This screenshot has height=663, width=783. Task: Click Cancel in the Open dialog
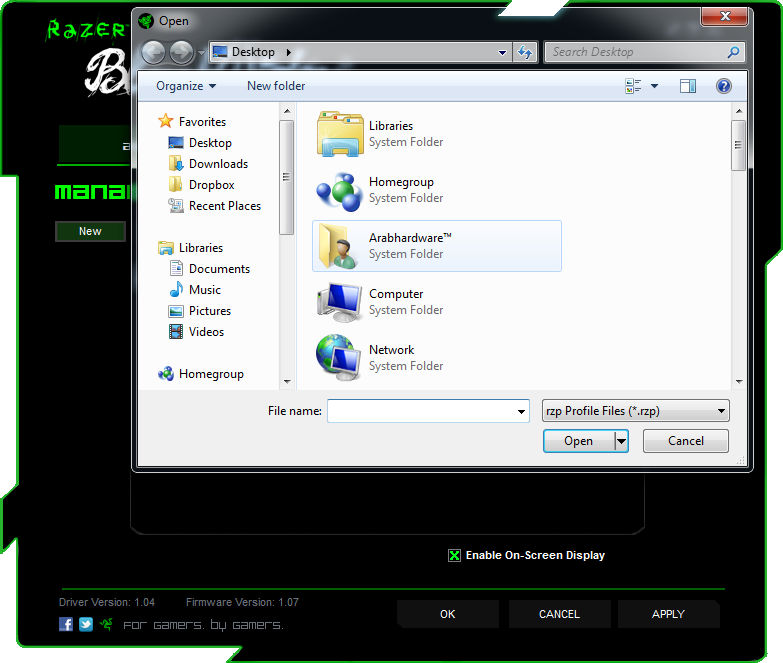686,441
